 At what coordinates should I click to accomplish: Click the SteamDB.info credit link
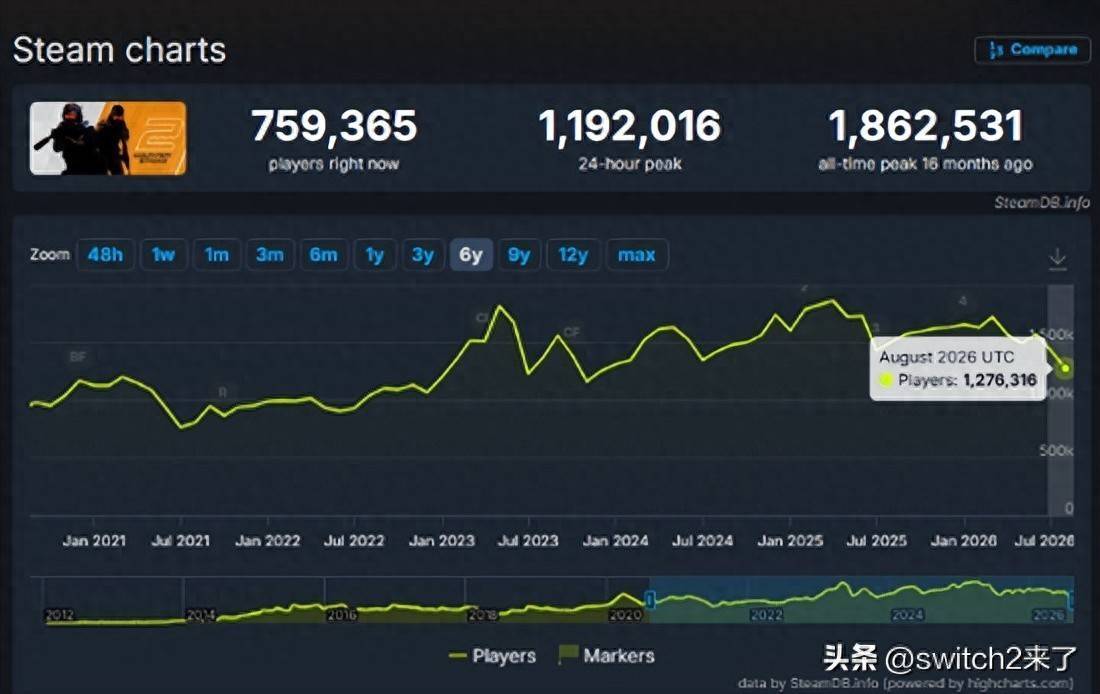point(1042,203)
